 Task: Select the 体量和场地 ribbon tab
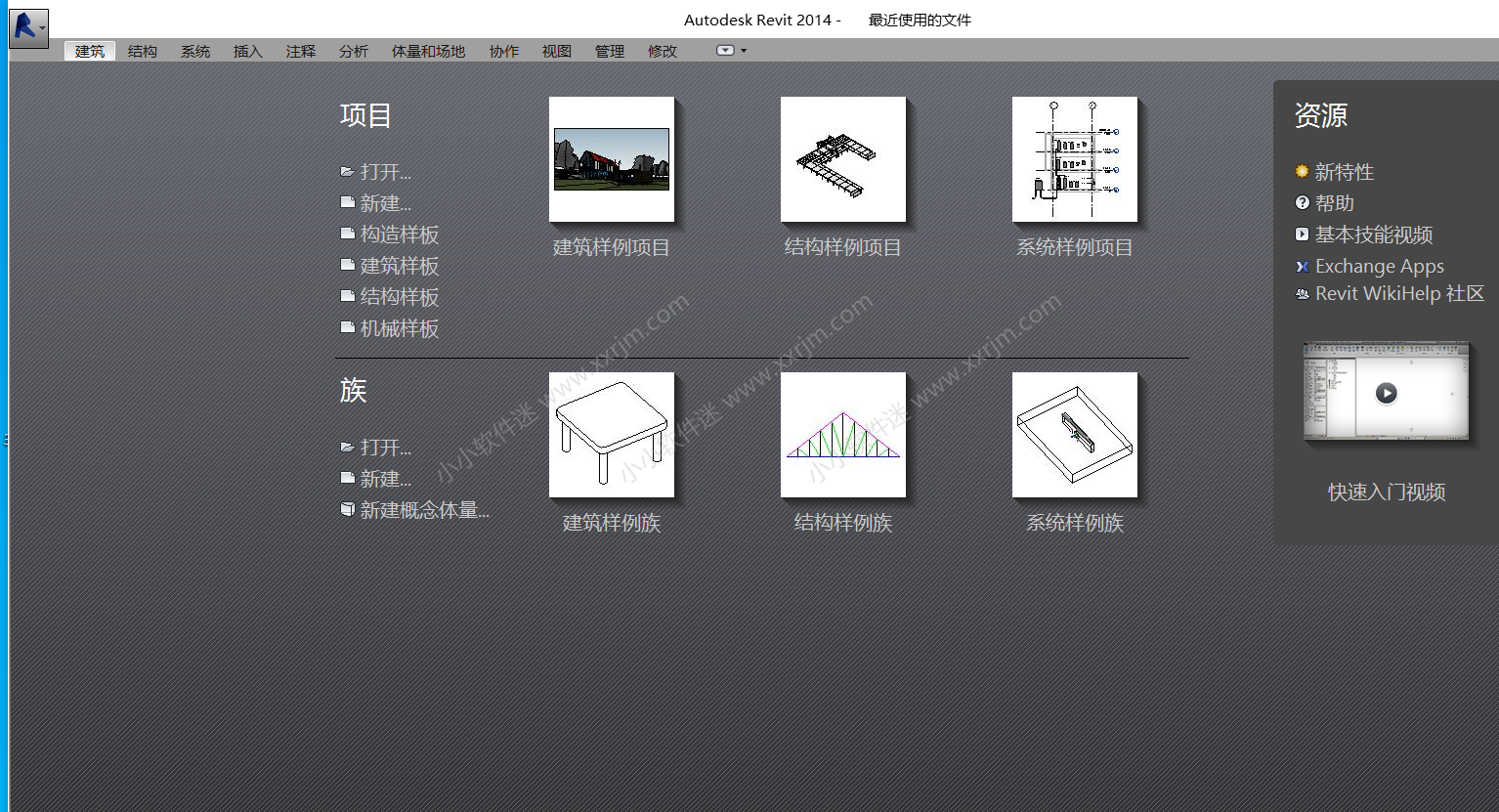point(429,51)
